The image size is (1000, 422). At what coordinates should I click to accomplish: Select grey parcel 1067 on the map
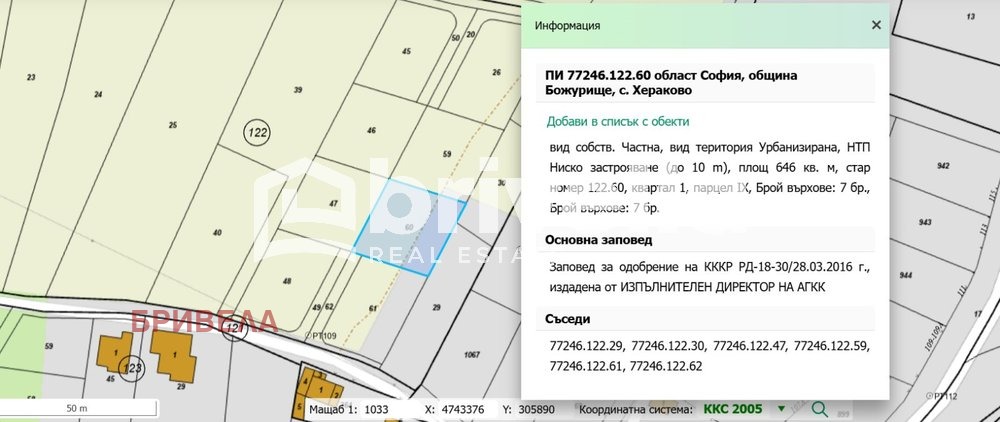[x=472, y=355]
